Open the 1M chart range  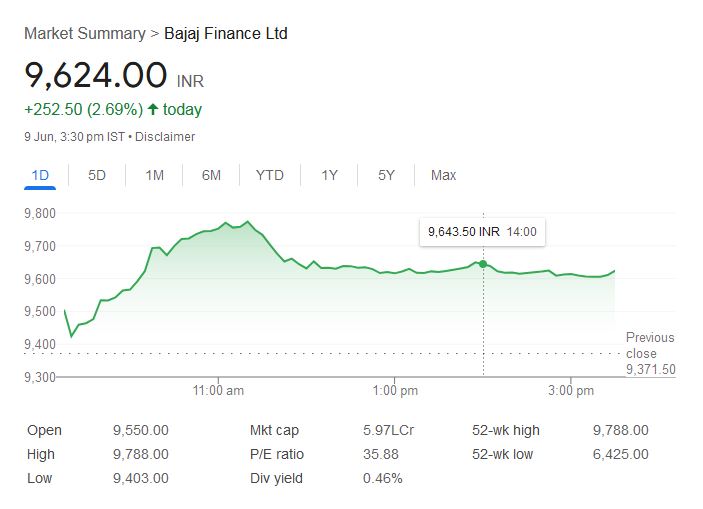[154, 175]
